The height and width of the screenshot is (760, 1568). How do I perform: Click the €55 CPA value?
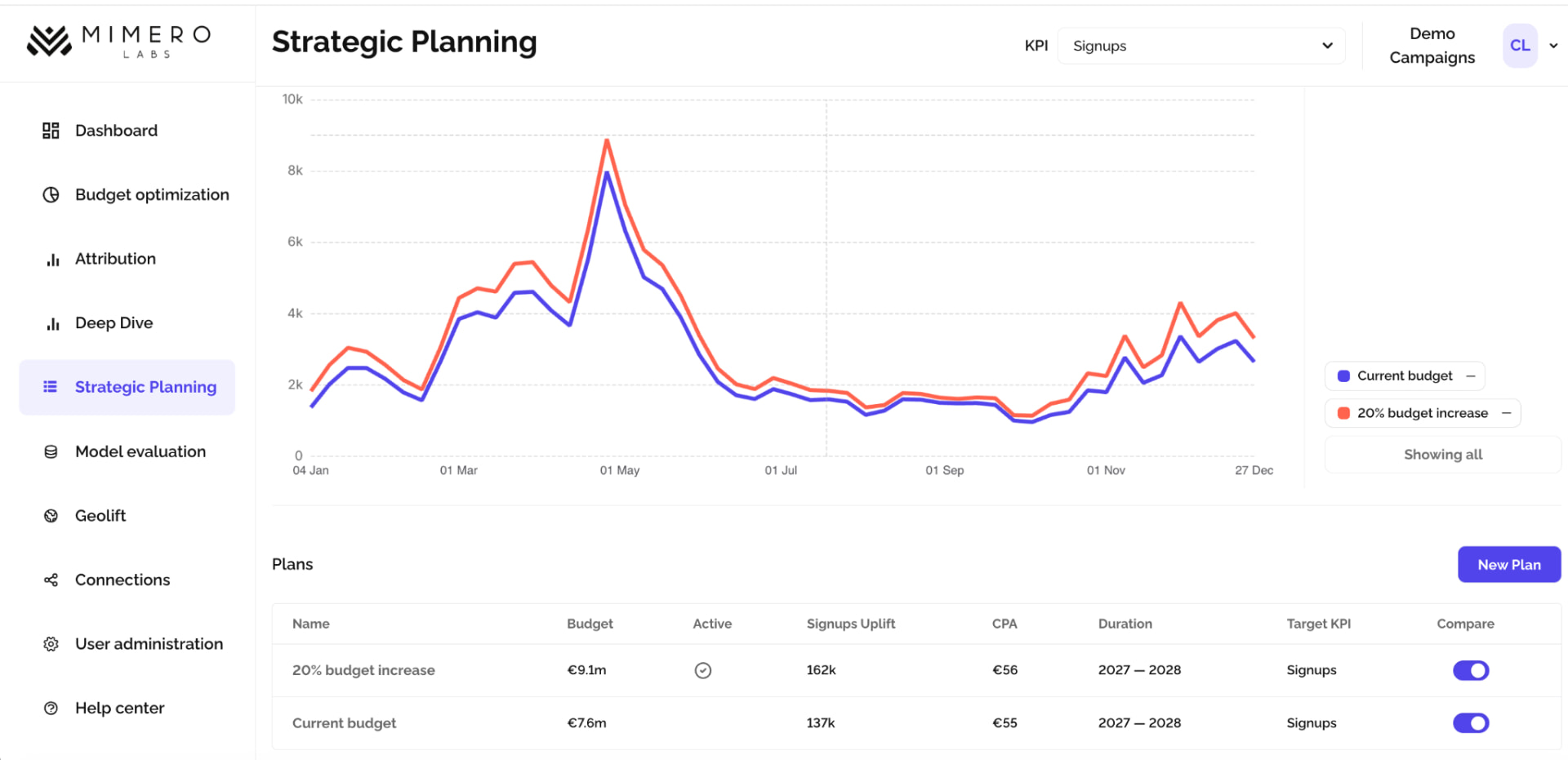(1004, 723)
